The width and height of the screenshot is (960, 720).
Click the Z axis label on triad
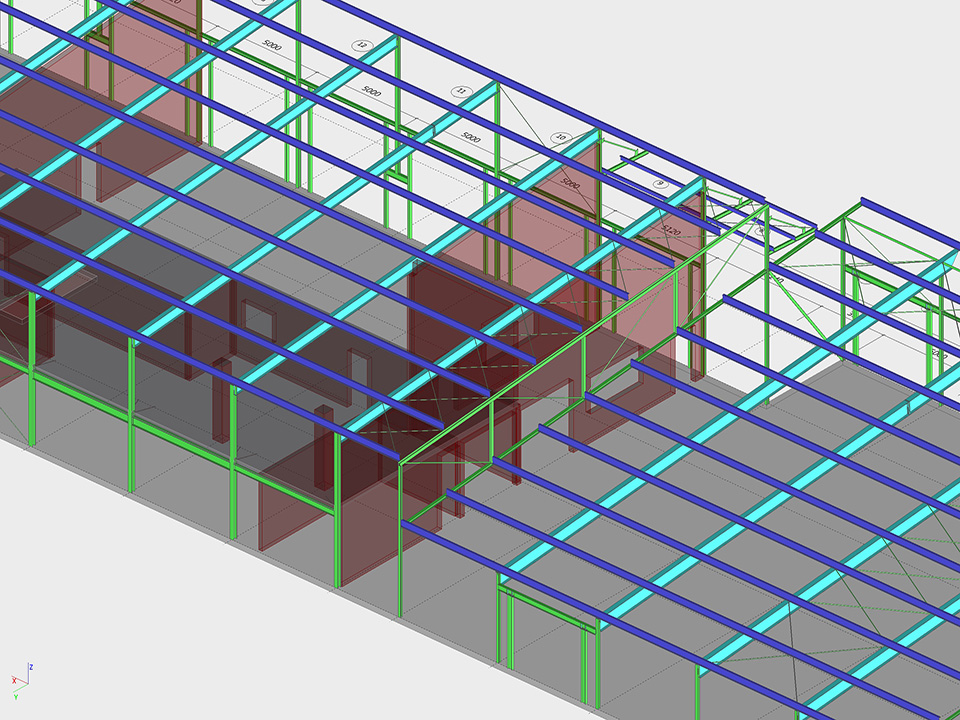coord(31,666)
